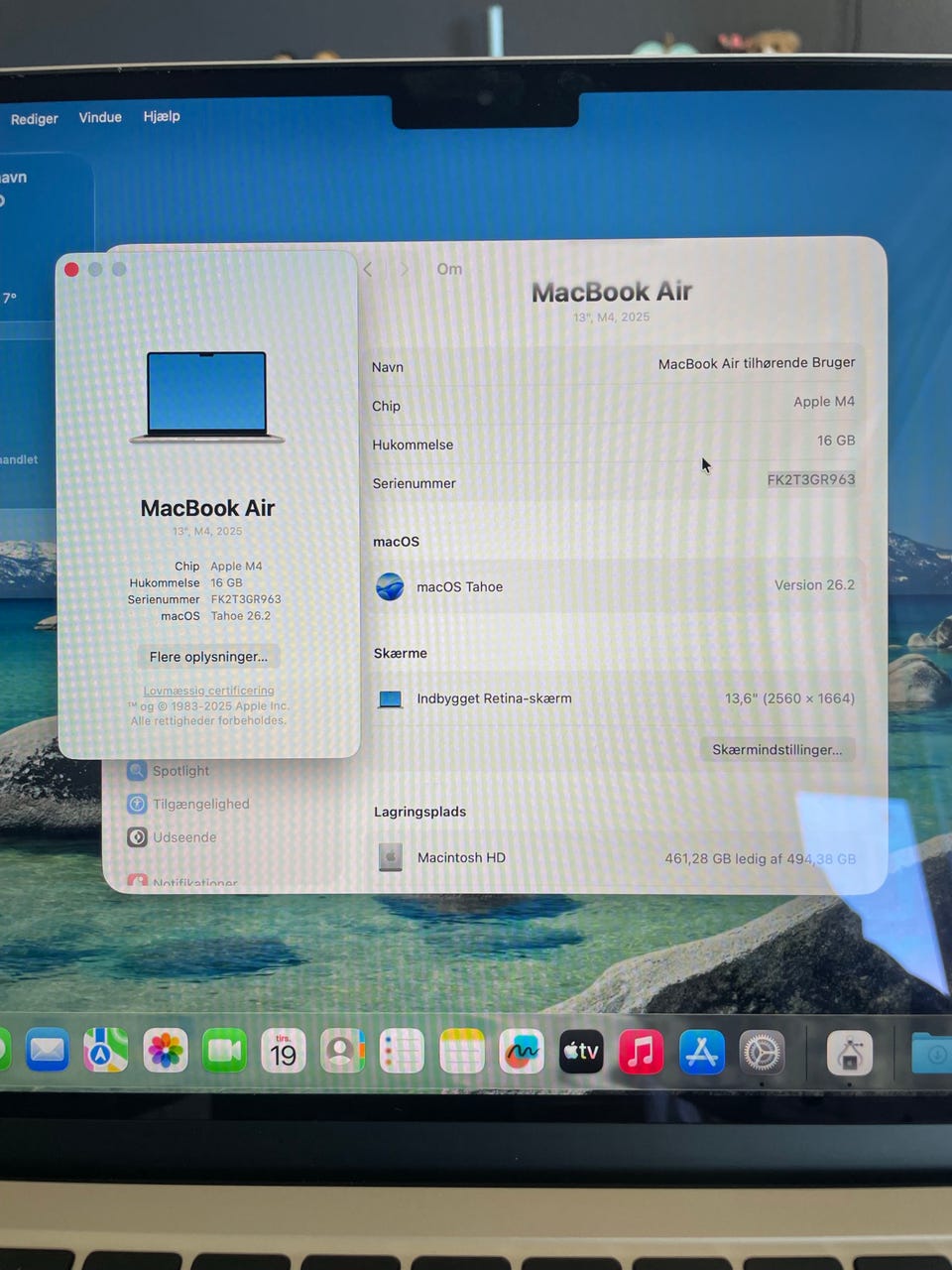Viewport: 952px width, 1270px height.
Task: Click Flere oplysninger... button
Action: pos(208,657)
